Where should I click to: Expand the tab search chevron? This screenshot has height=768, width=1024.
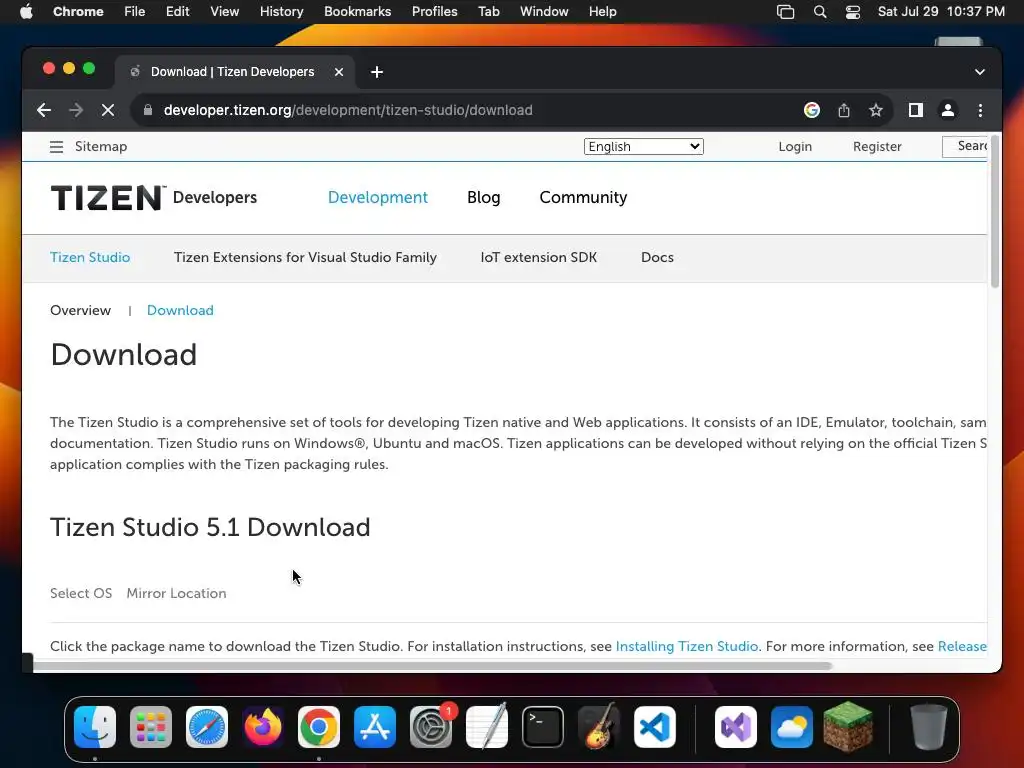click(x=980, y=72)
